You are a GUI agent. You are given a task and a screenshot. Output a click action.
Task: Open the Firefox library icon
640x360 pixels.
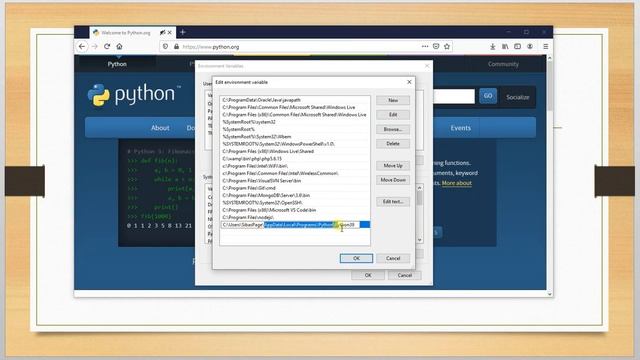pyautogui.click(x=505, y=47)
